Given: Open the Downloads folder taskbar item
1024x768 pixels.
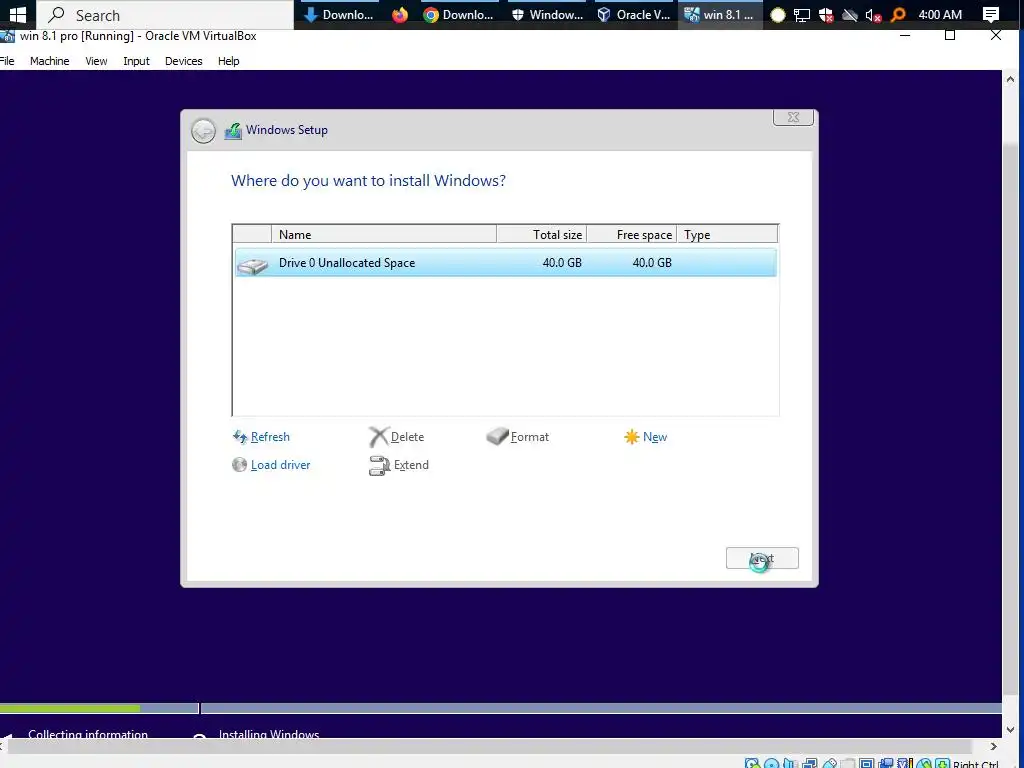Looking at the screenshot, I should point(339,14).
